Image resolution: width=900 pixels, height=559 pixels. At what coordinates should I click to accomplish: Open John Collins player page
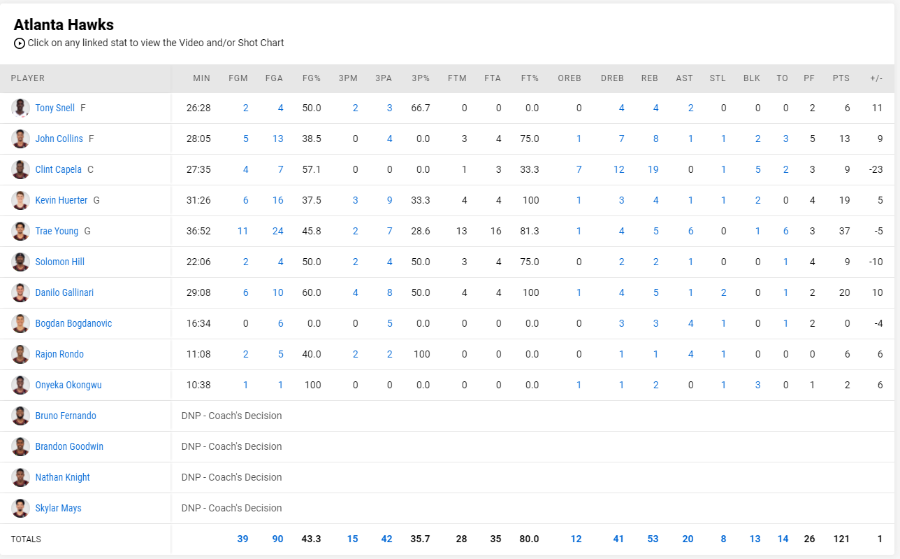(59, 139)
